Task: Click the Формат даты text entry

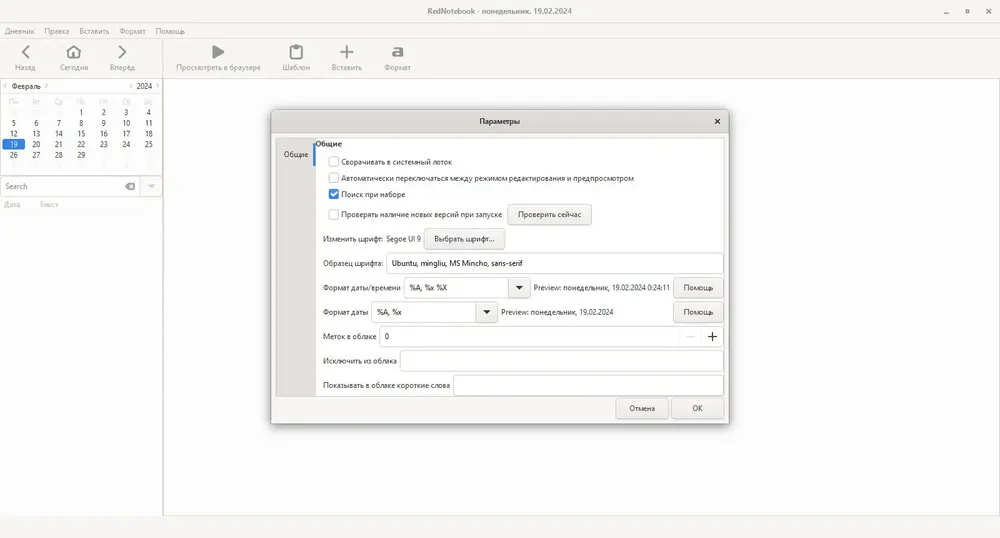Action: (x=423, y=312)
